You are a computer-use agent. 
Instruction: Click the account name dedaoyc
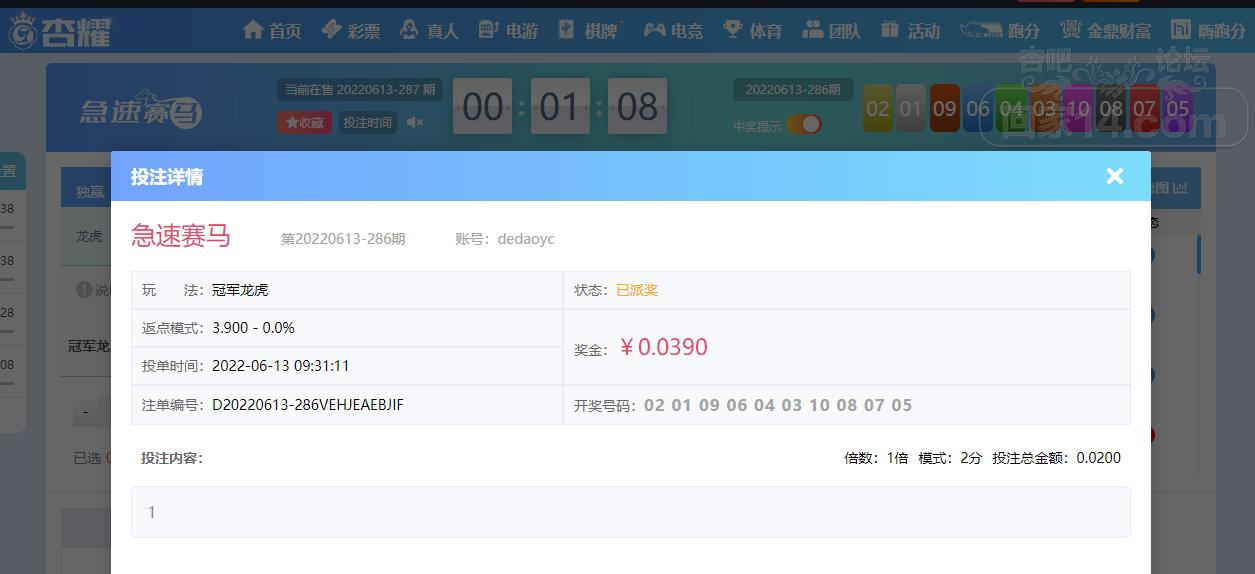526,239
